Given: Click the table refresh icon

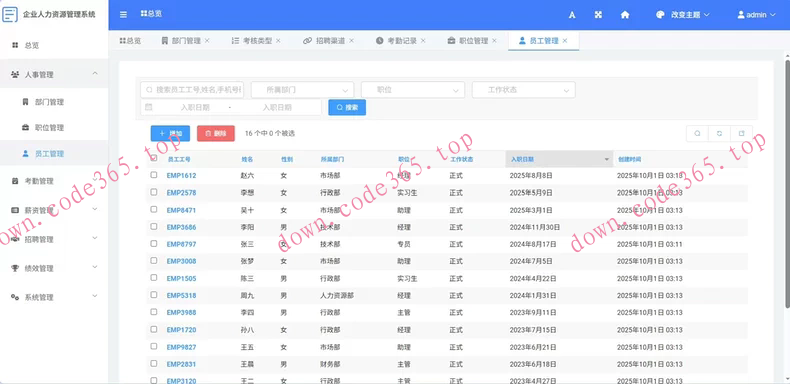Looking at the screenshot, I should point(719,134).
